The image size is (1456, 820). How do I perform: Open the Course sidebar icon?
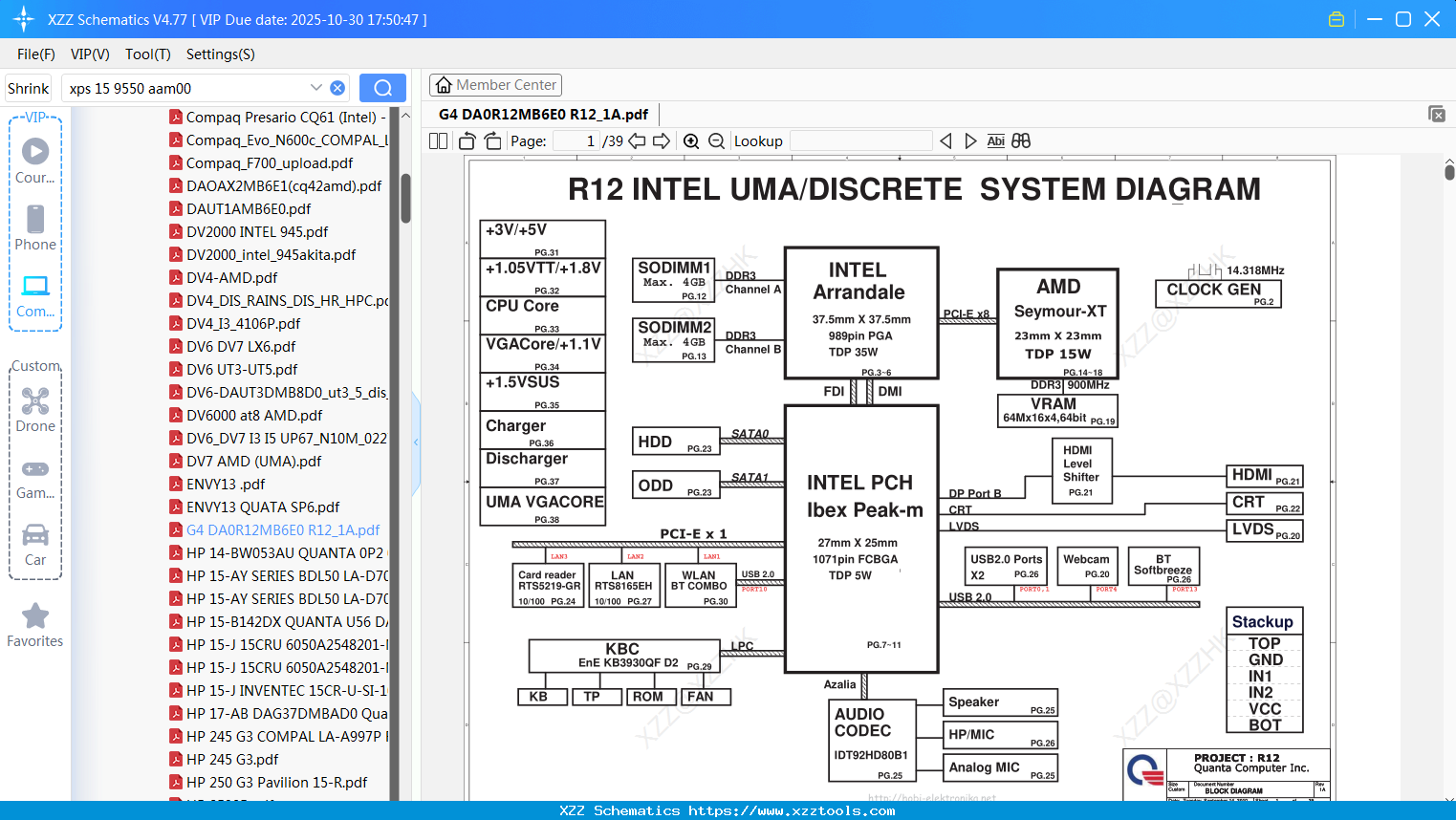tap(35, 162)
